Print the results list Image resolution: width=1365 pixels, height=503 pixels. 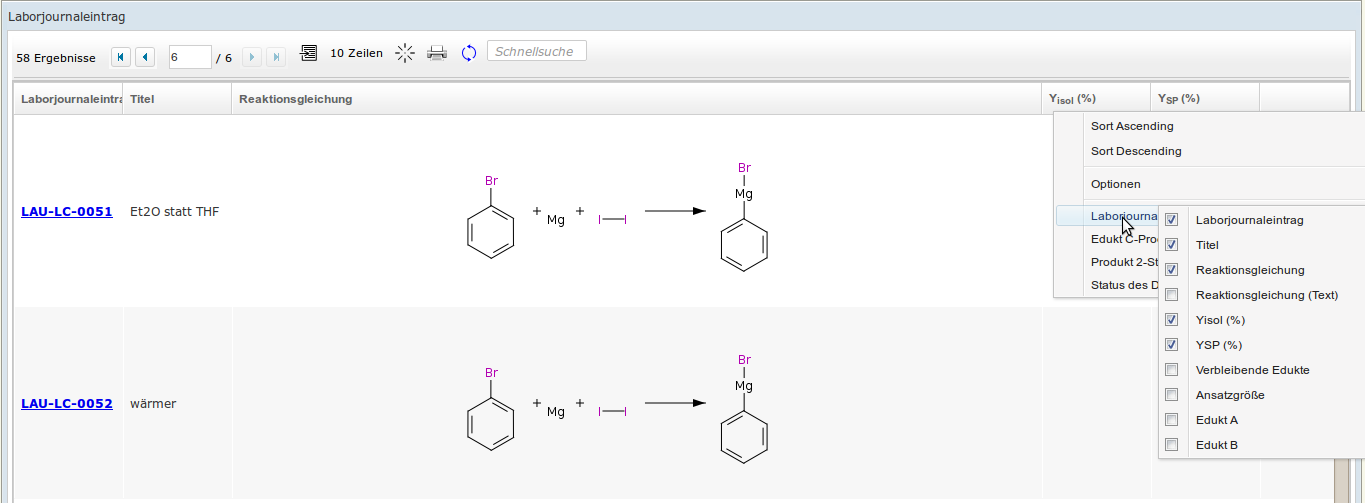point(437,54)
